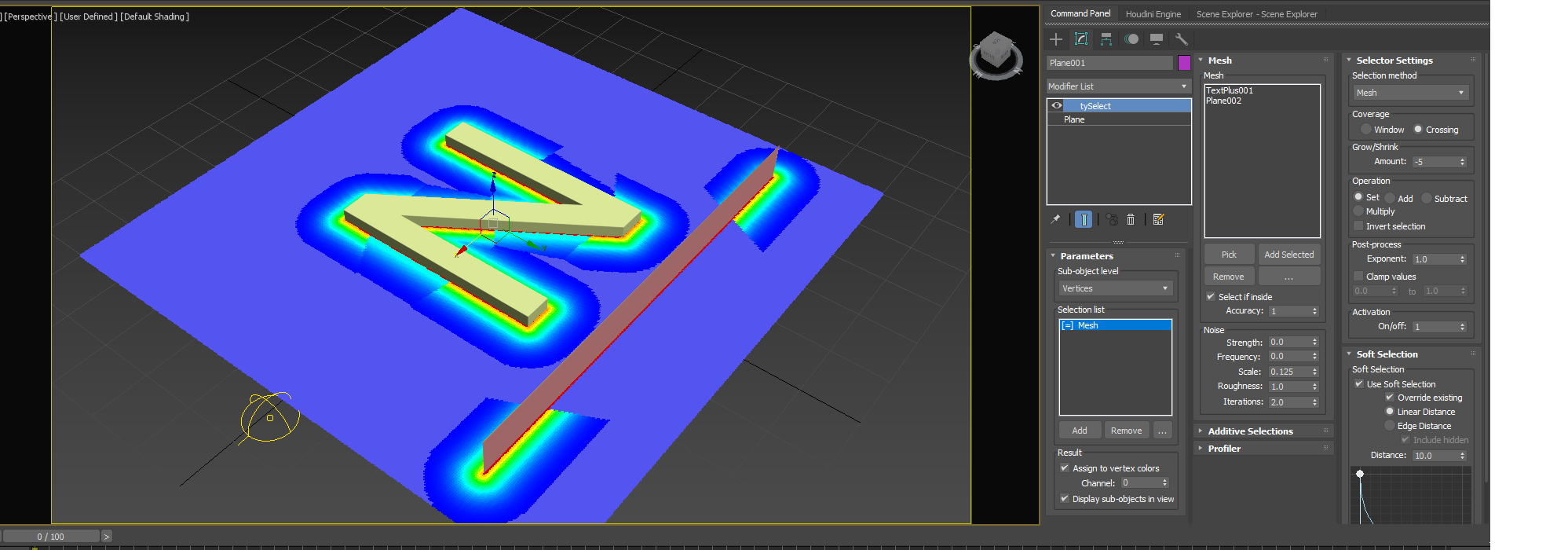The width and height of the screenshot is (1568, 550).
Task: Open the Utilities wrench icon
Action: pyautogui.click(x=1182, y=39)
